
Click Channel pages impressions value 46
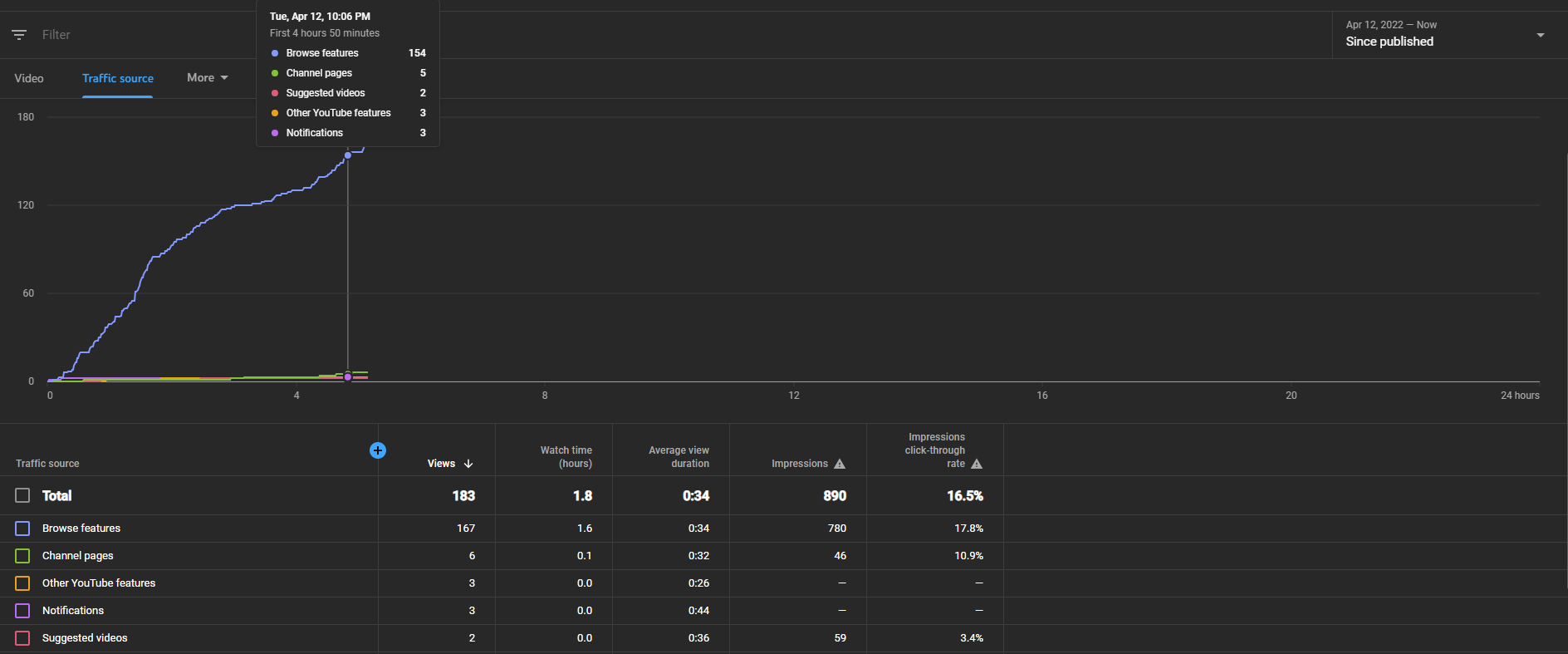click(840, 556)
